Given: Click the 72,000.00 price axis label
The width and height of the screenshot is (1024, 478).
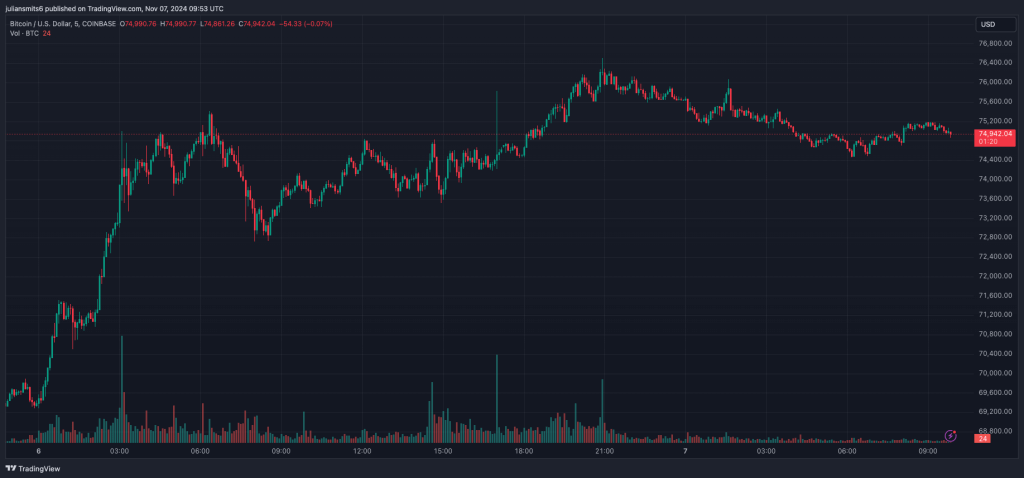Looking at the screenshot, I should pyautogui.click(x=995, y=276).
